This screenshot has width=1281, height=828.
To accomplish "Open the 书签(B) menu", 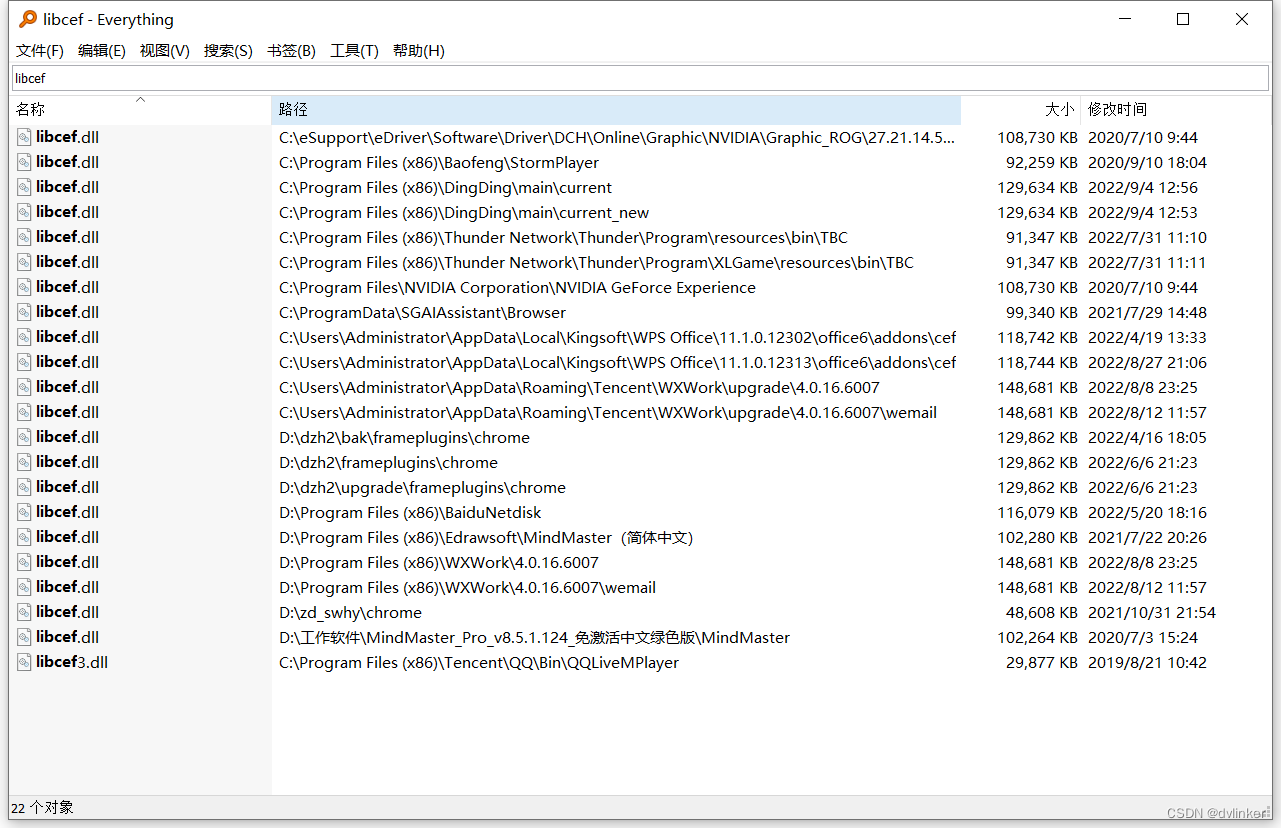I will pyautogui.click(x=291, y=51).
